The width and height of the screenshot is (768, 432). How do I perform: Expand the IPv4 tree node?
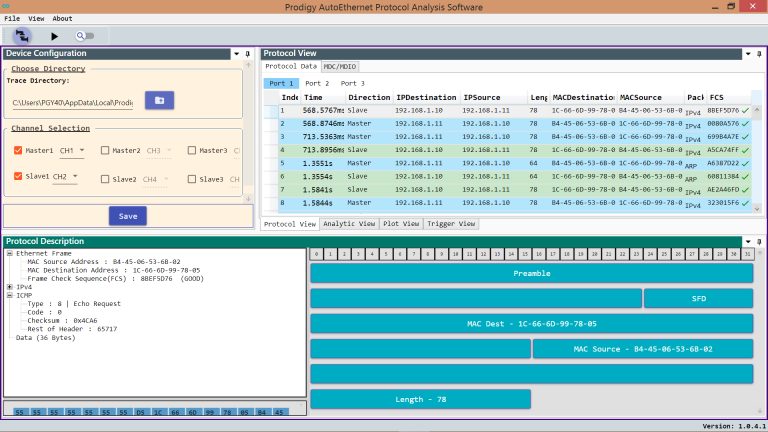coord(9,287)
